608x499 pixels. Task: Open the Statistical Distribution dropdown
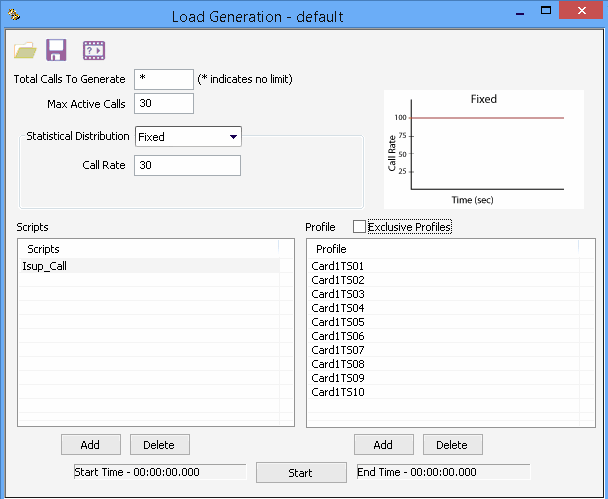click(x=188, y=136)
